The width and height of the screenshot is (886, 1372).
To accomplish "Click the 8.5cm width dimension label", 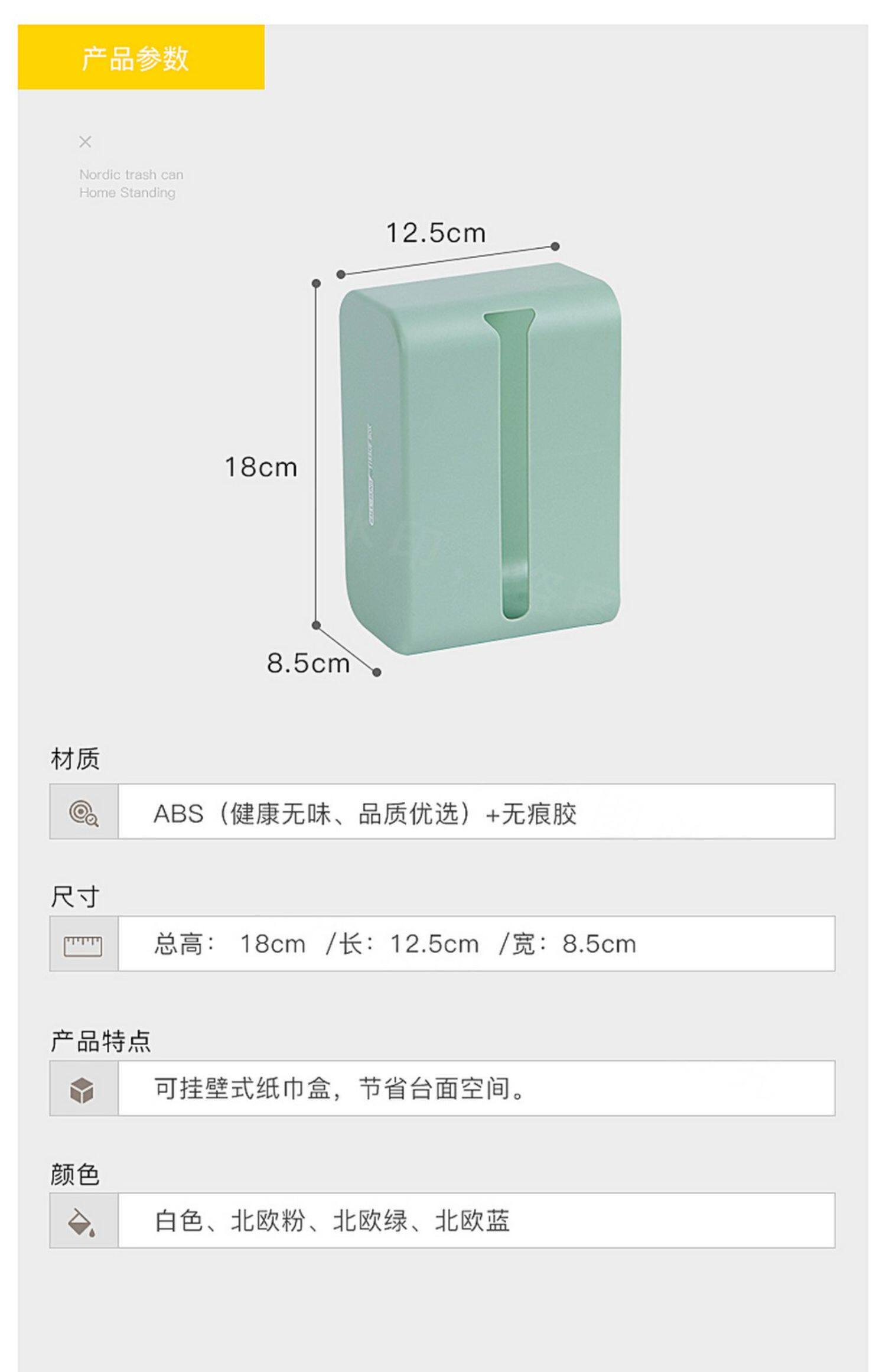I will point(308,663).
